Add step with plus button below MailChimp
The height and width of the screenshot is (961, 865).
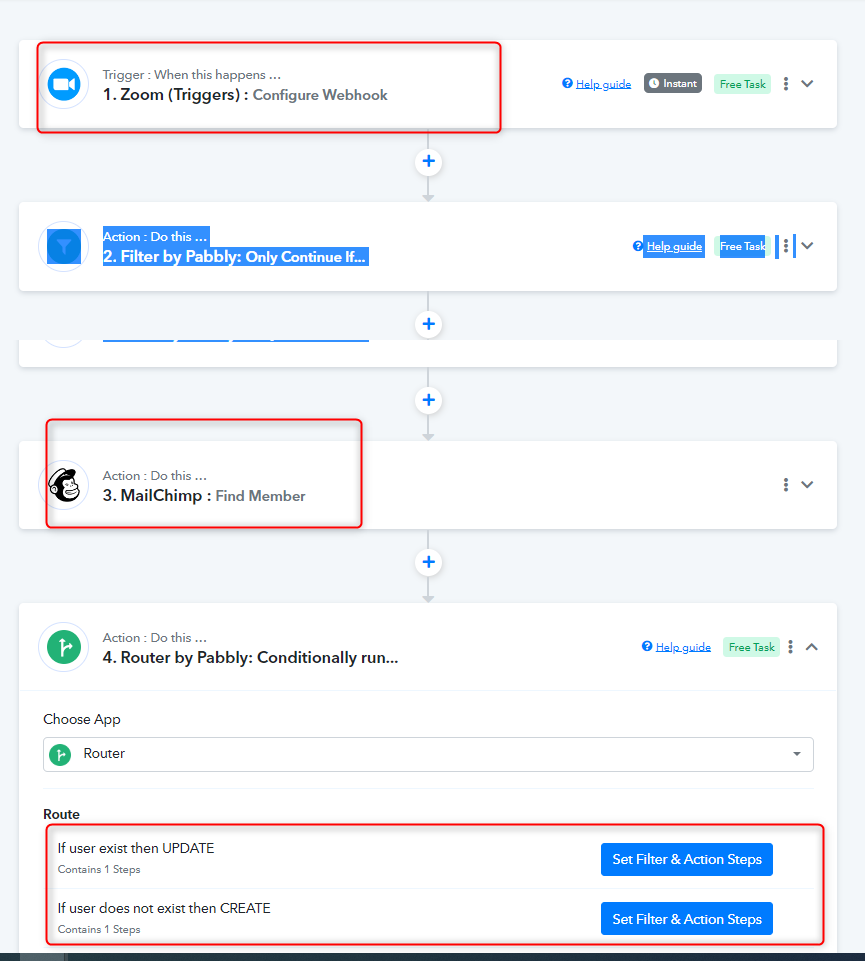(x=428, y=562)
